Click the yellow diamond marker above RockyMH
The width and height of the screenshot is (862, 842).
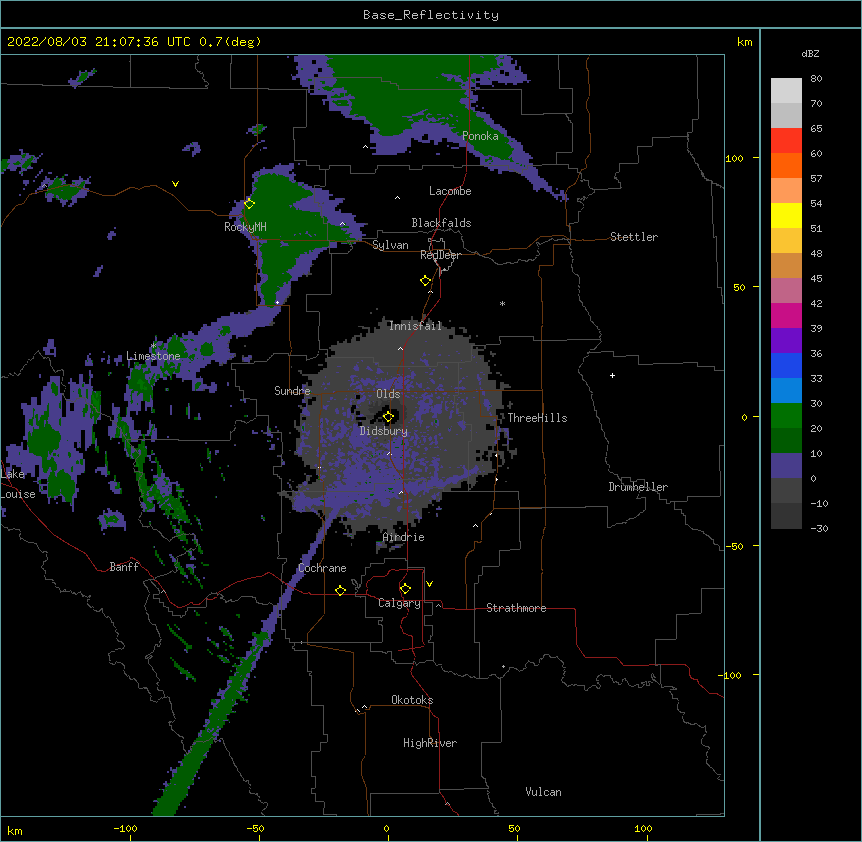click(250, 204)
